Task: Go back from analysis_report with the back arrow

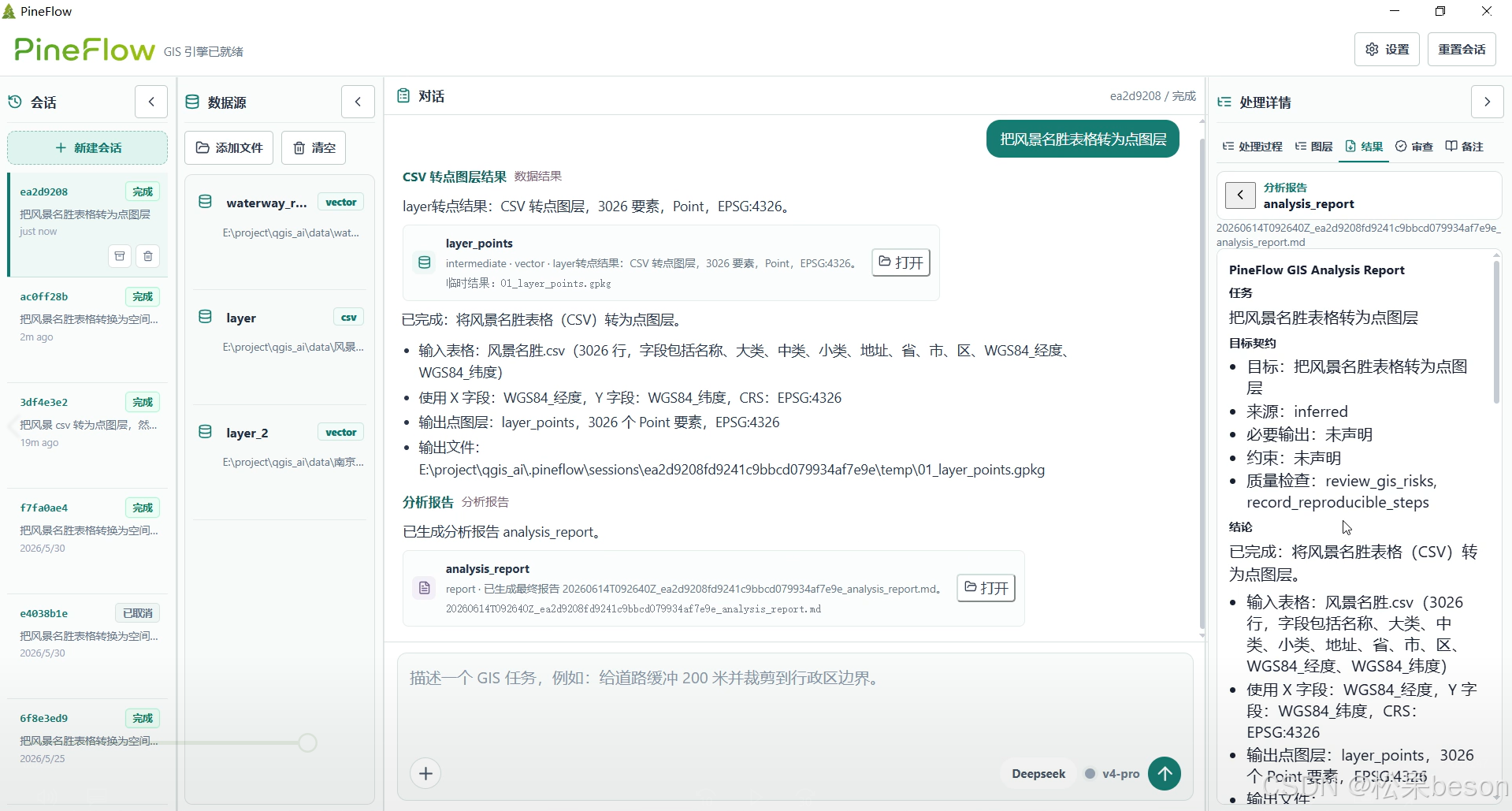Action: pyautogui.click(x=1240, y=195)
